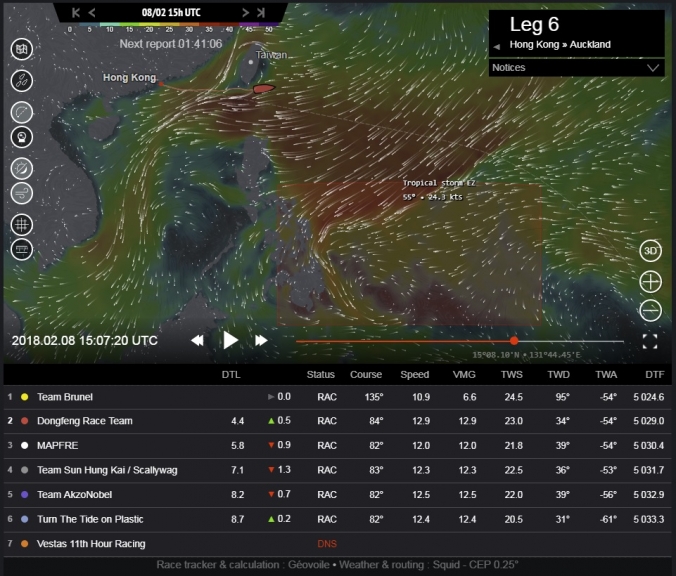Select Team Brunel in the leaderboard
The image size is (676, 576).
(338, 397)
